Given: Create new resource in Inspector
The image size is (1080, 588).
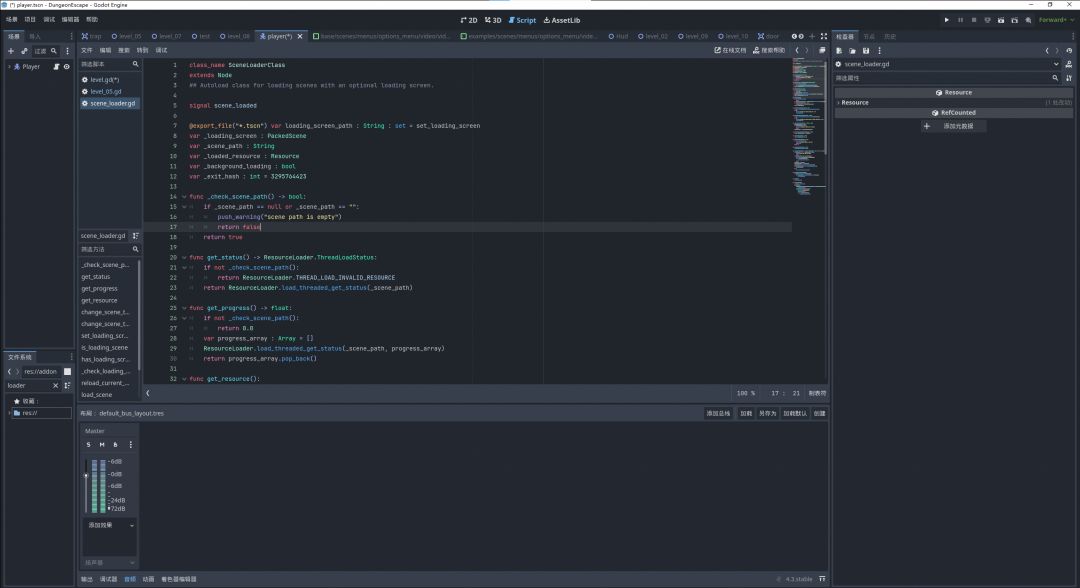Looking at the screenshot, I should pos(839,51).
